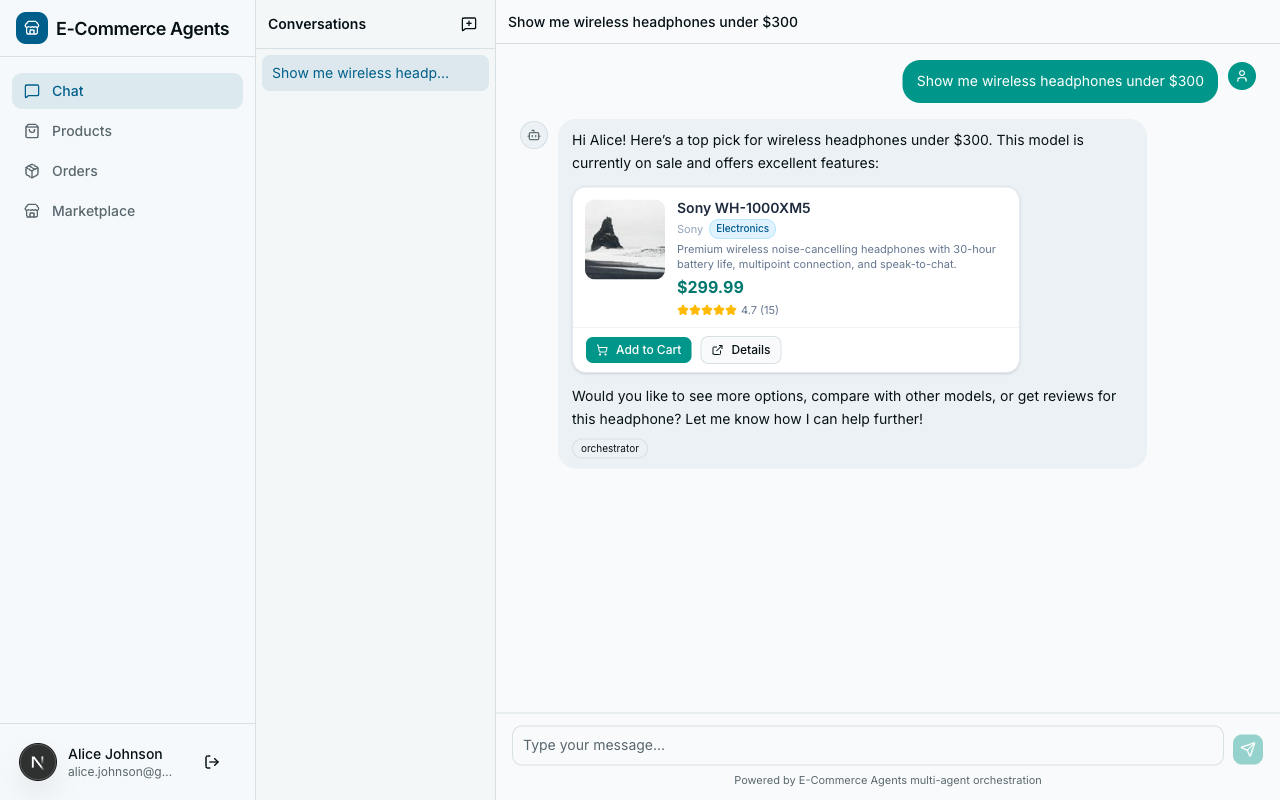Start a new conversation with the plus icon

[468, 24]
